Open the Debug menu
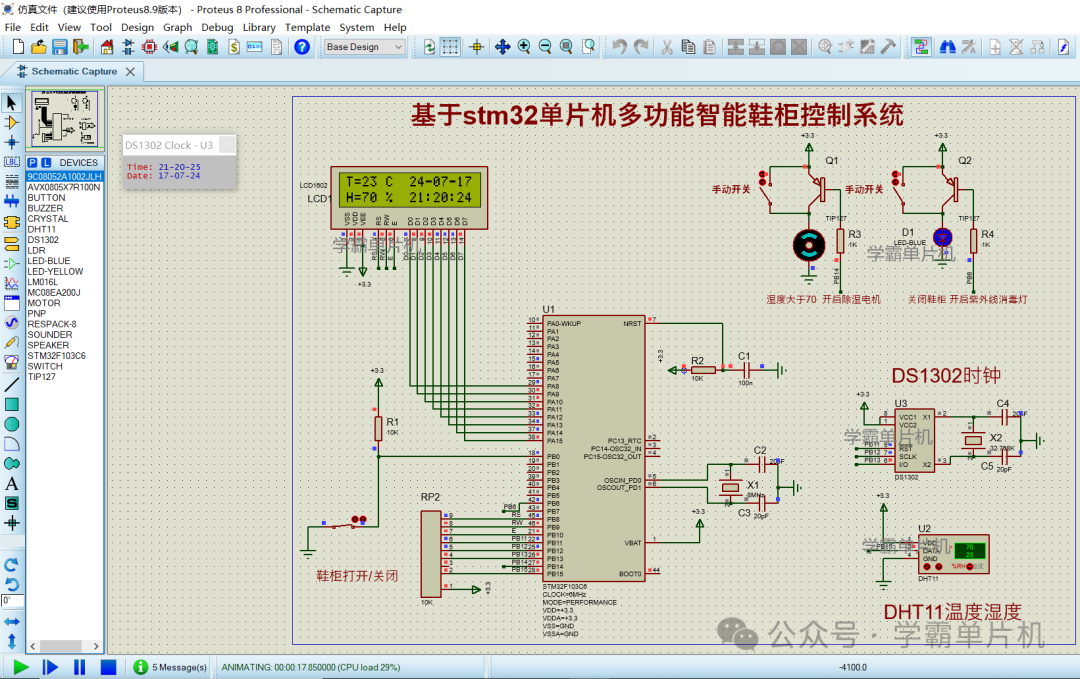 217,28
